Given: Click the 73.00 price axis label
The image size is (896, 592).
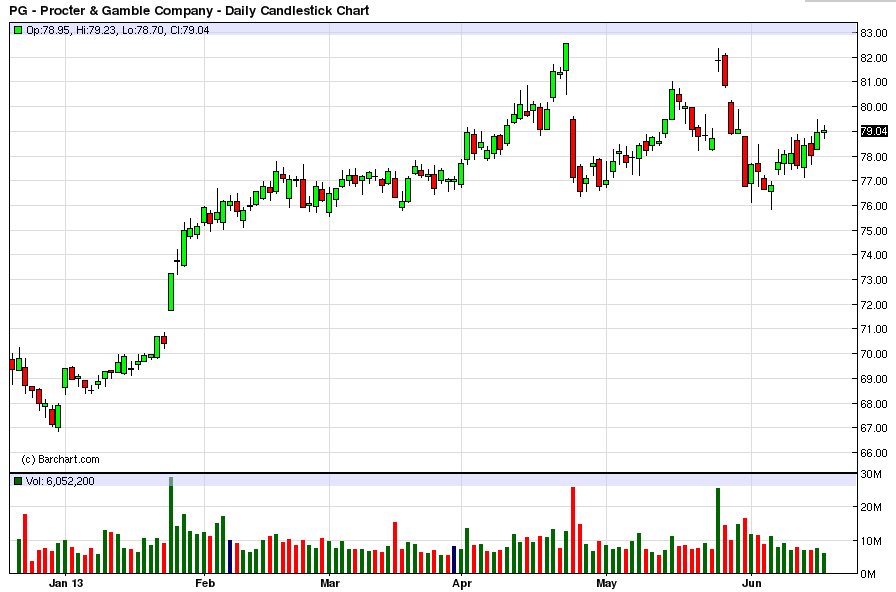Looking at the screenshot, I should 874,280.
